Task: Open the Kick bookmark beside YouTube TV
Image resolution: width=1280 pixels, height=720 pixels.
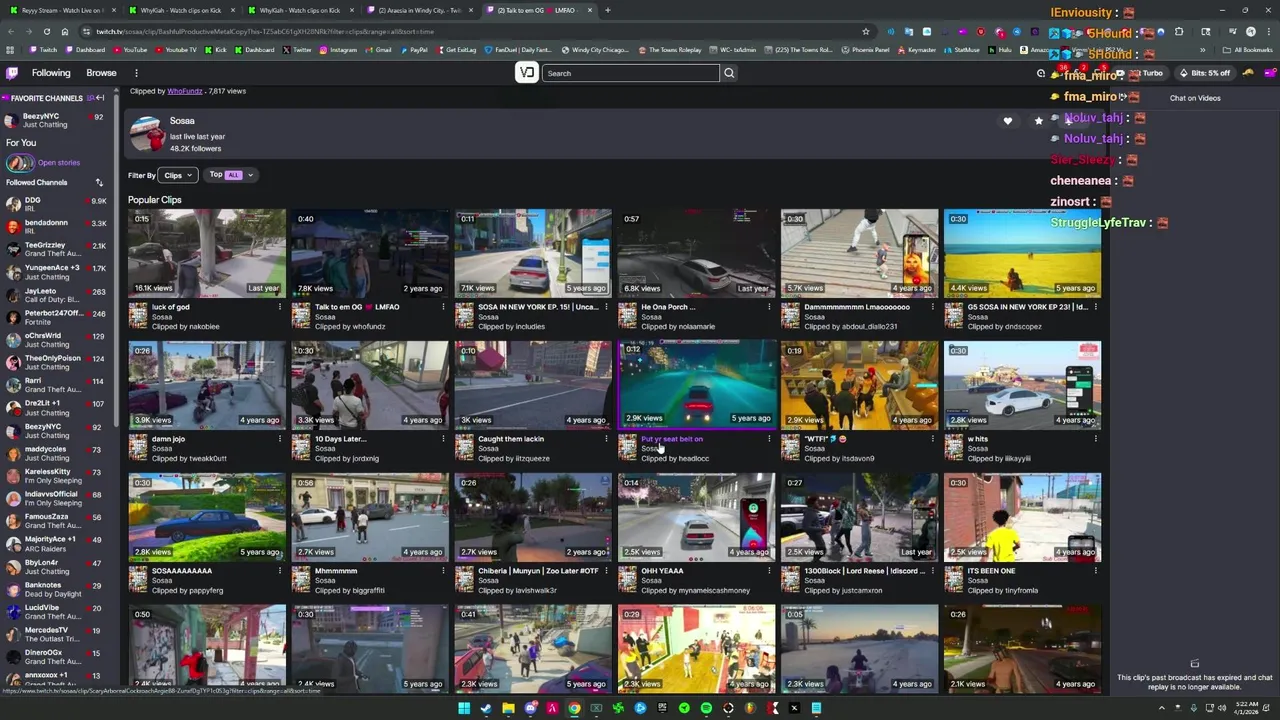Action: tap(215, 50)
